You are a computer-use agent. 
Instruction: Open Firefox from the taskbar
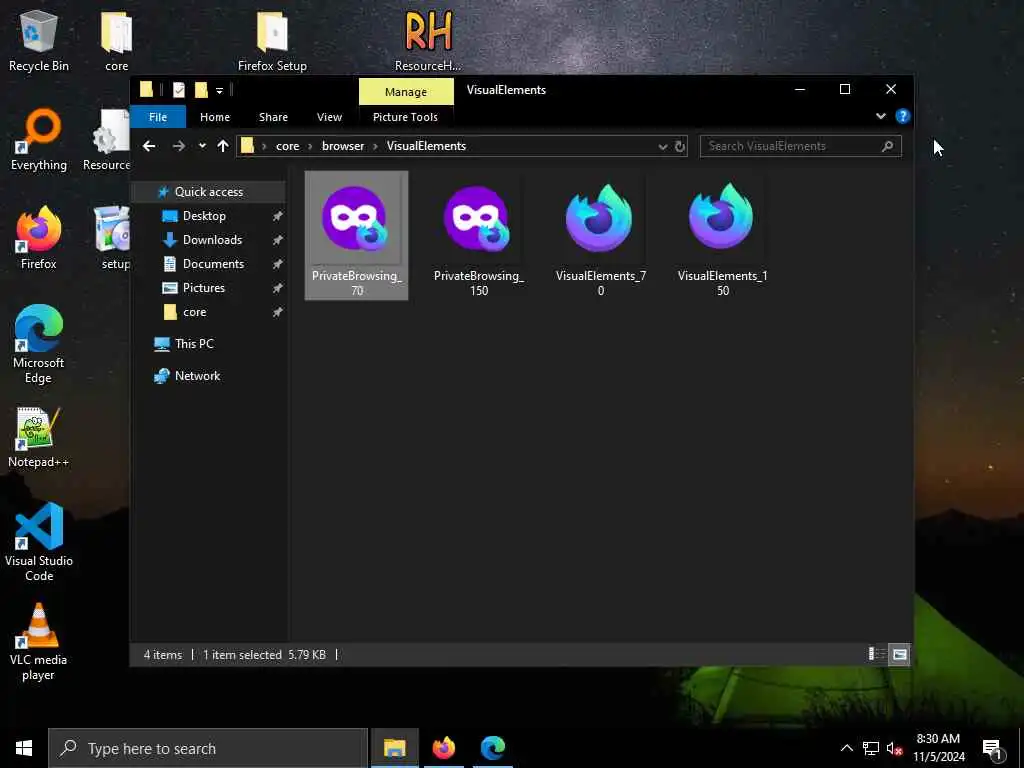pyautogui.click(x=444, y=748)
